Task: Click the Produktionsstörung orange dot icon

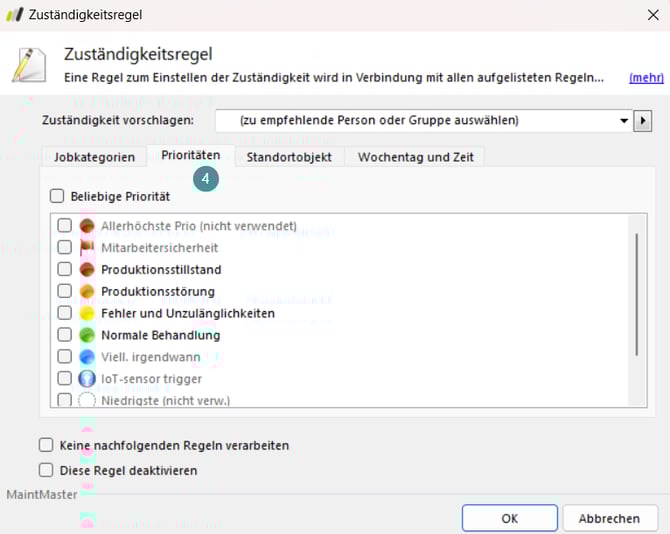Action: (x=87, y=291)
